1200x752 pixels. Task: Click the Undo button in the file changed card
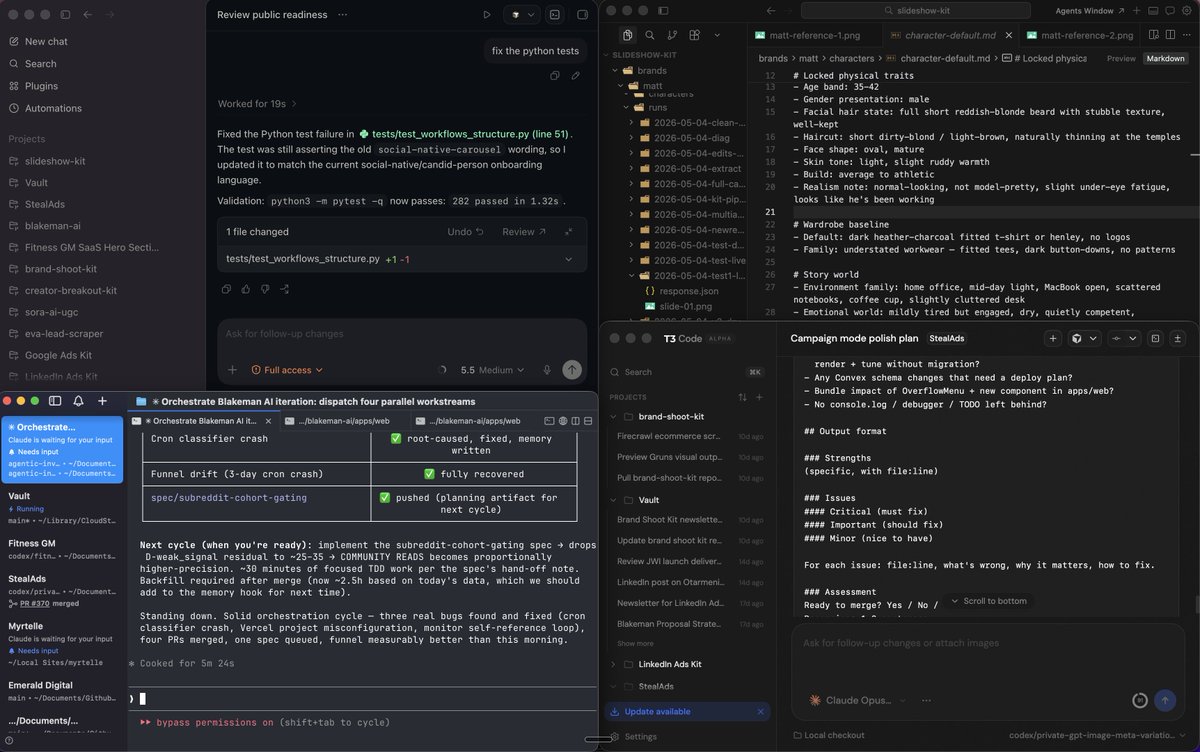(x=465, y=232)
